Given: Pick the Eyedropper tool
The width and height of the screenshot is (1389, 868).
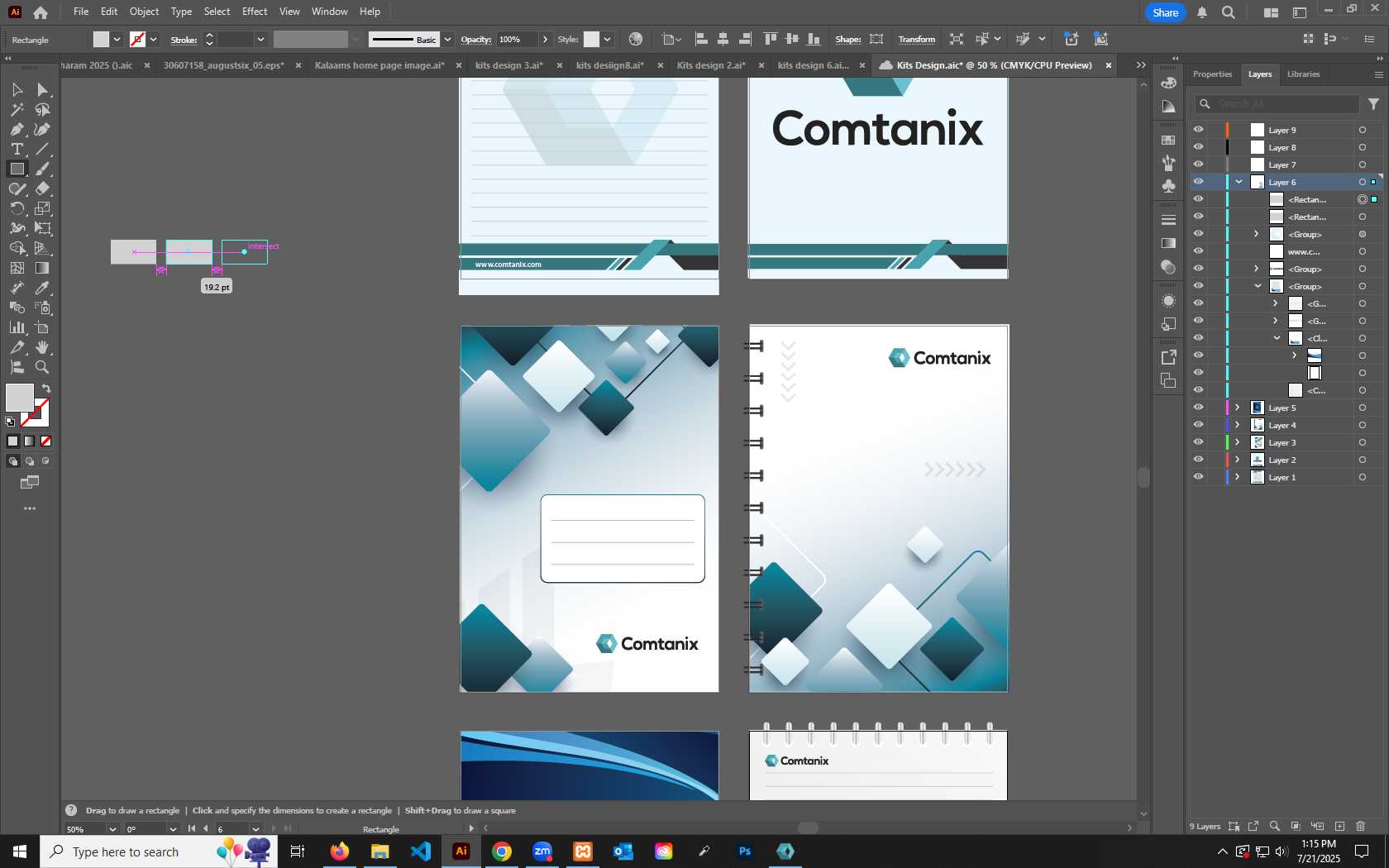Looking at the screenshot, I should pos(43,288).
